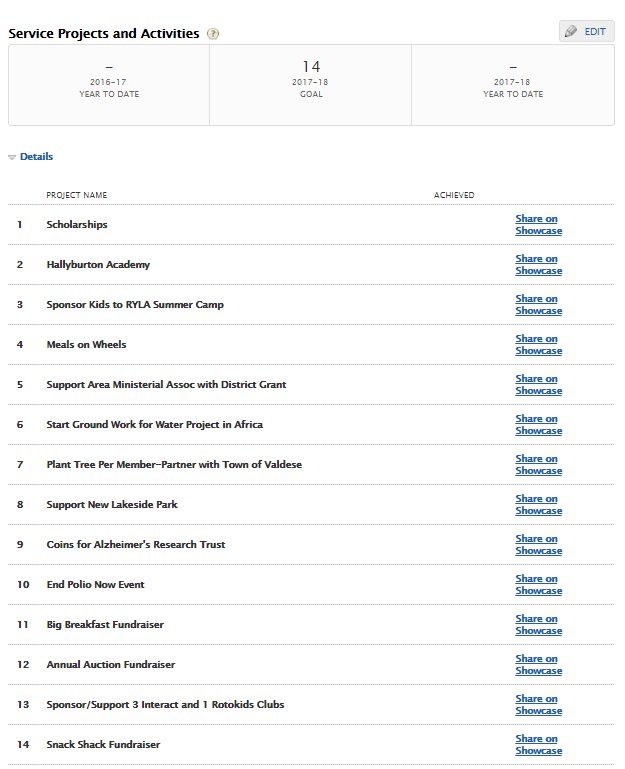625x769 pixels.
Task: Share Big Breakfast Fundraiser on Showcase
Action: tap(538, 624)
